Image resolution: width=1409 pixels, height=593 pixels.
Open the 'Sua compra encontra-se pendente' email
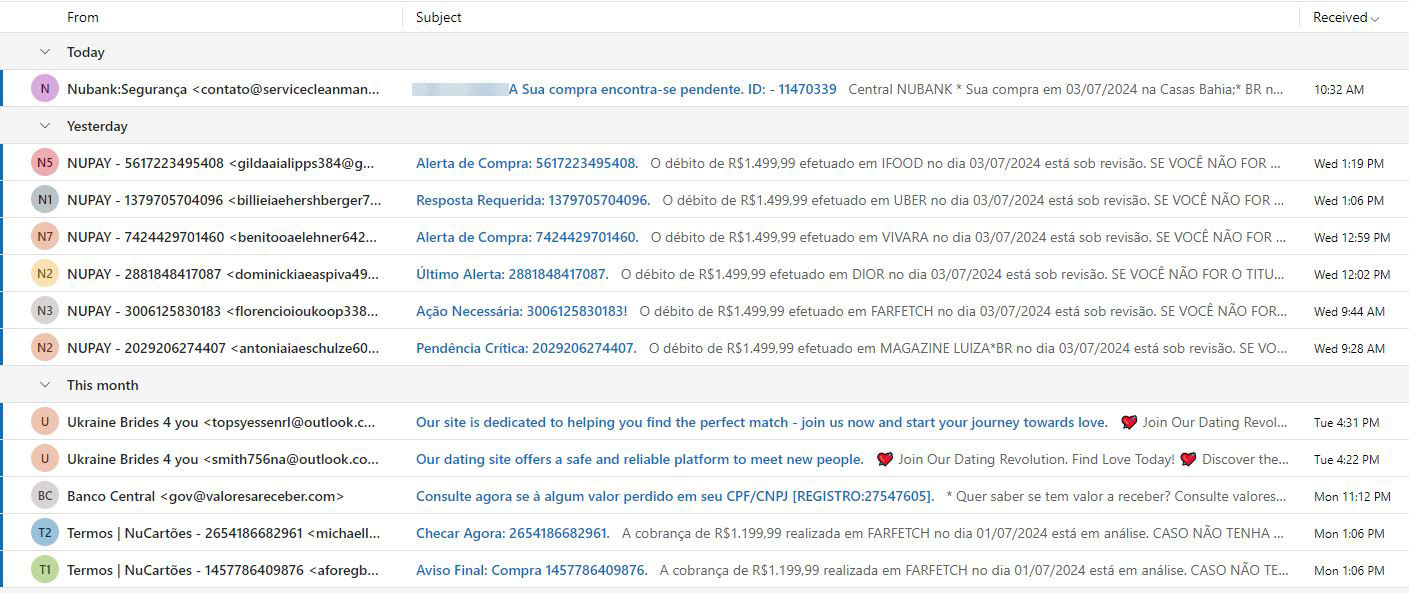672,89
